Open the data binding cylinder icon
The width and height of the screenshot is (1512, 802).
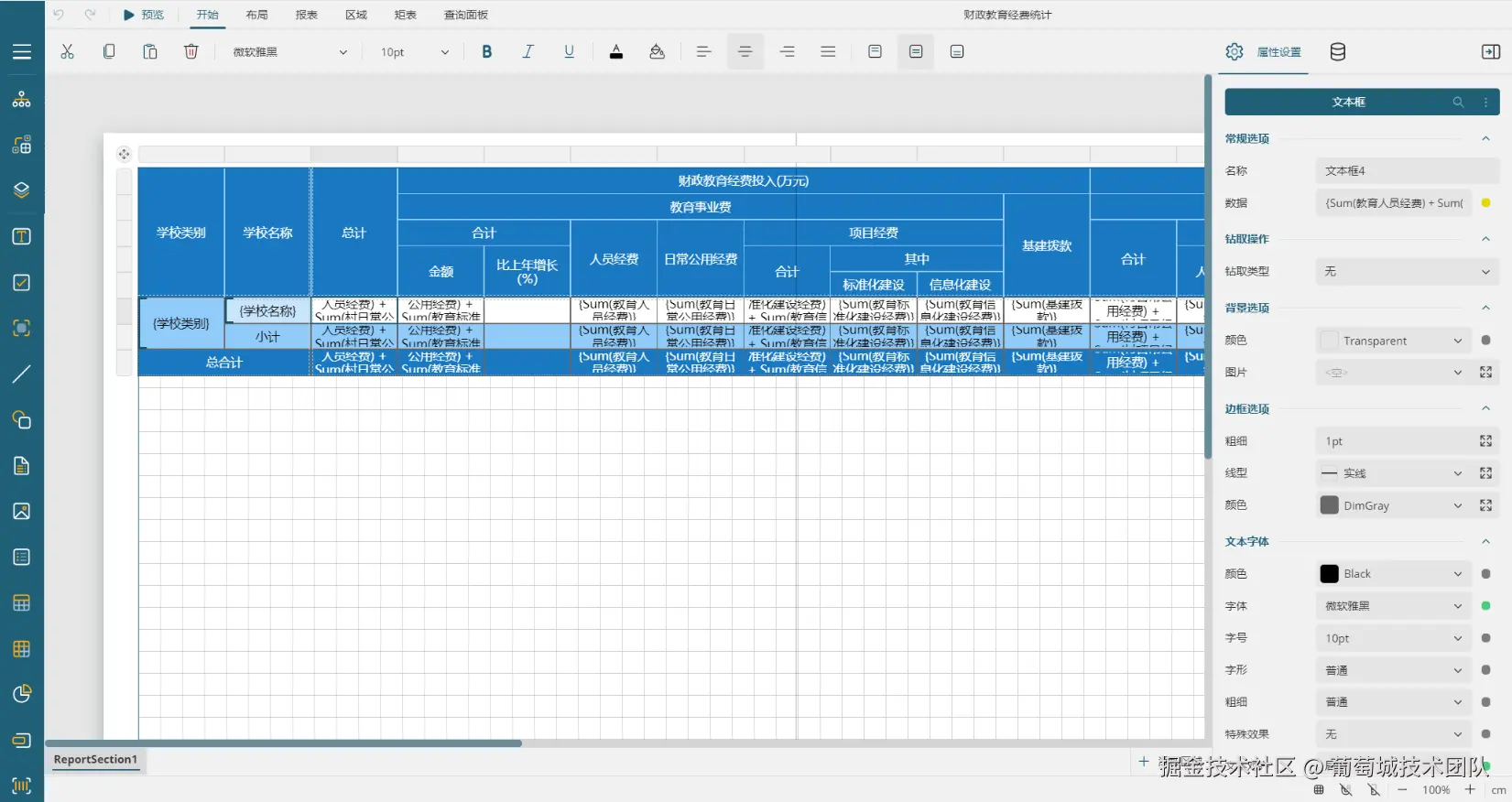(1338, 52)
